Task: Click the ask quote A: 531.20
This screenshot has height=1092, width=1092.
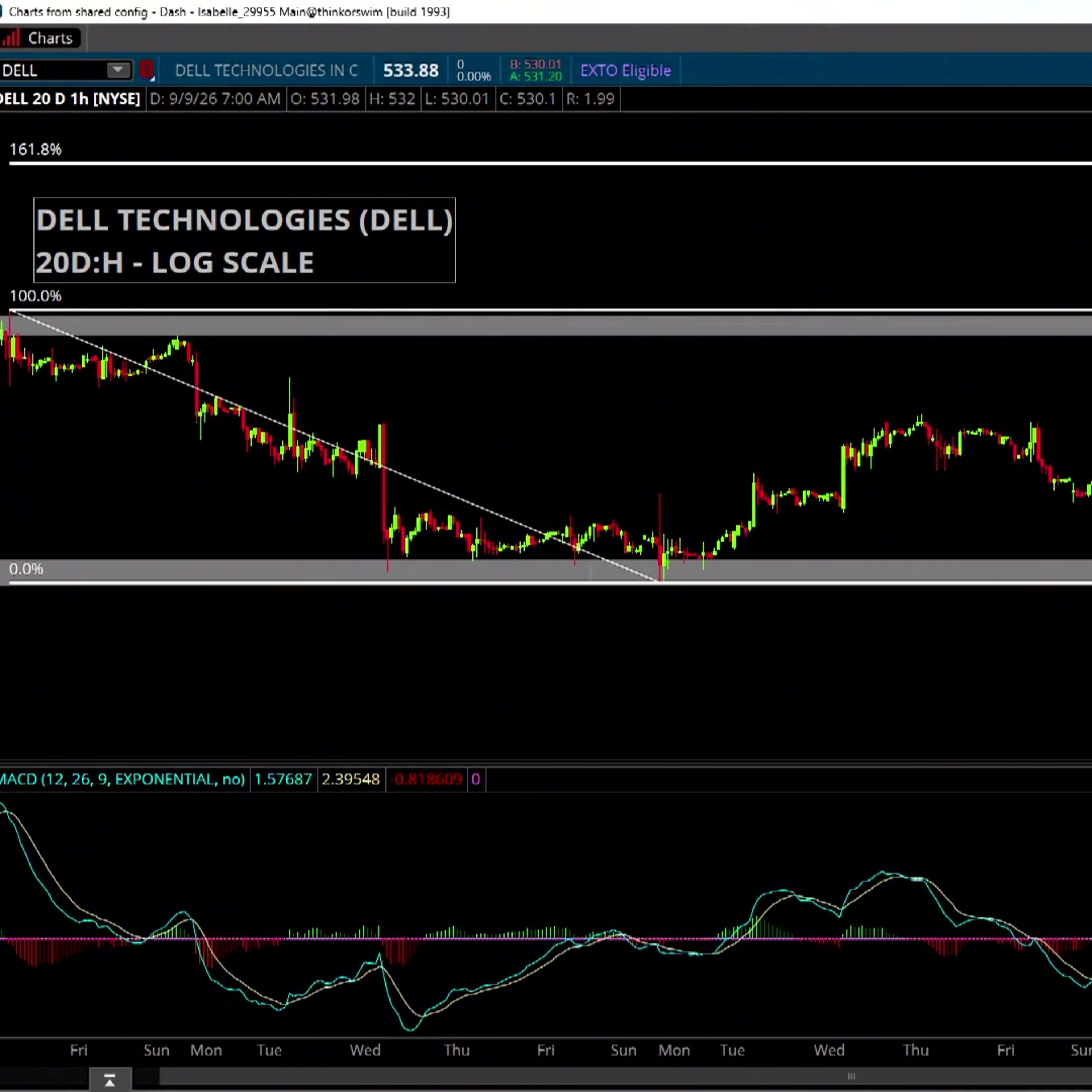Action: (535, 76)
